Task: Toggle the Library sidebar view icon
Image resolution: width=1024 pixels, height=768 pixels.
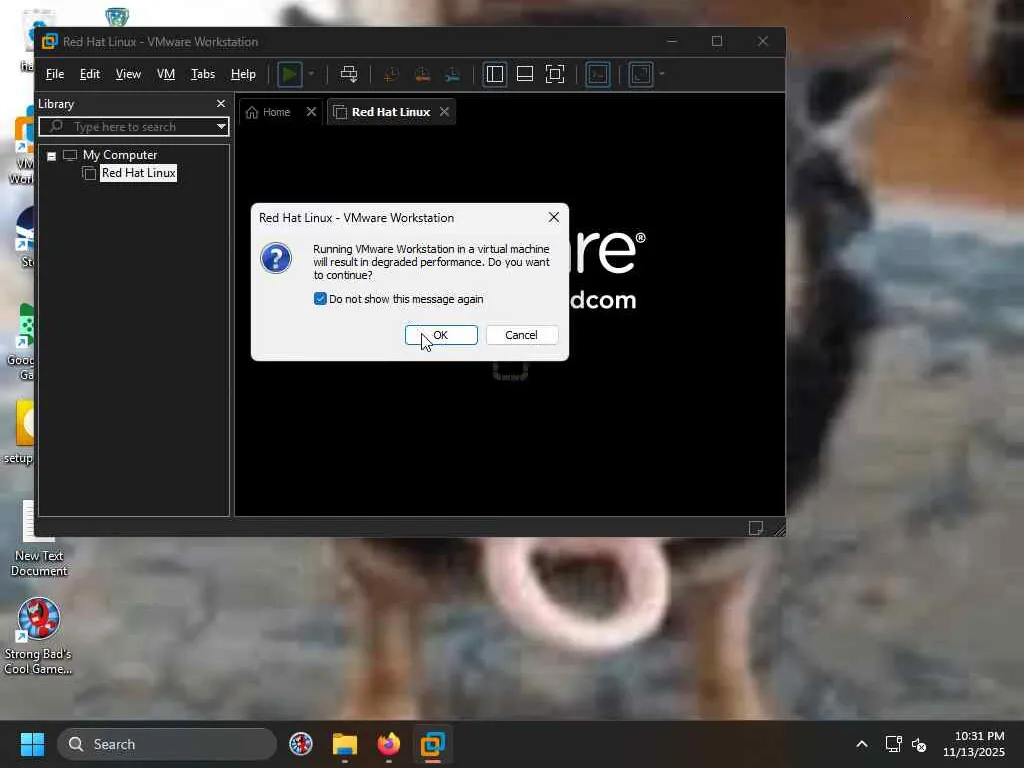Action: point(494,74)
